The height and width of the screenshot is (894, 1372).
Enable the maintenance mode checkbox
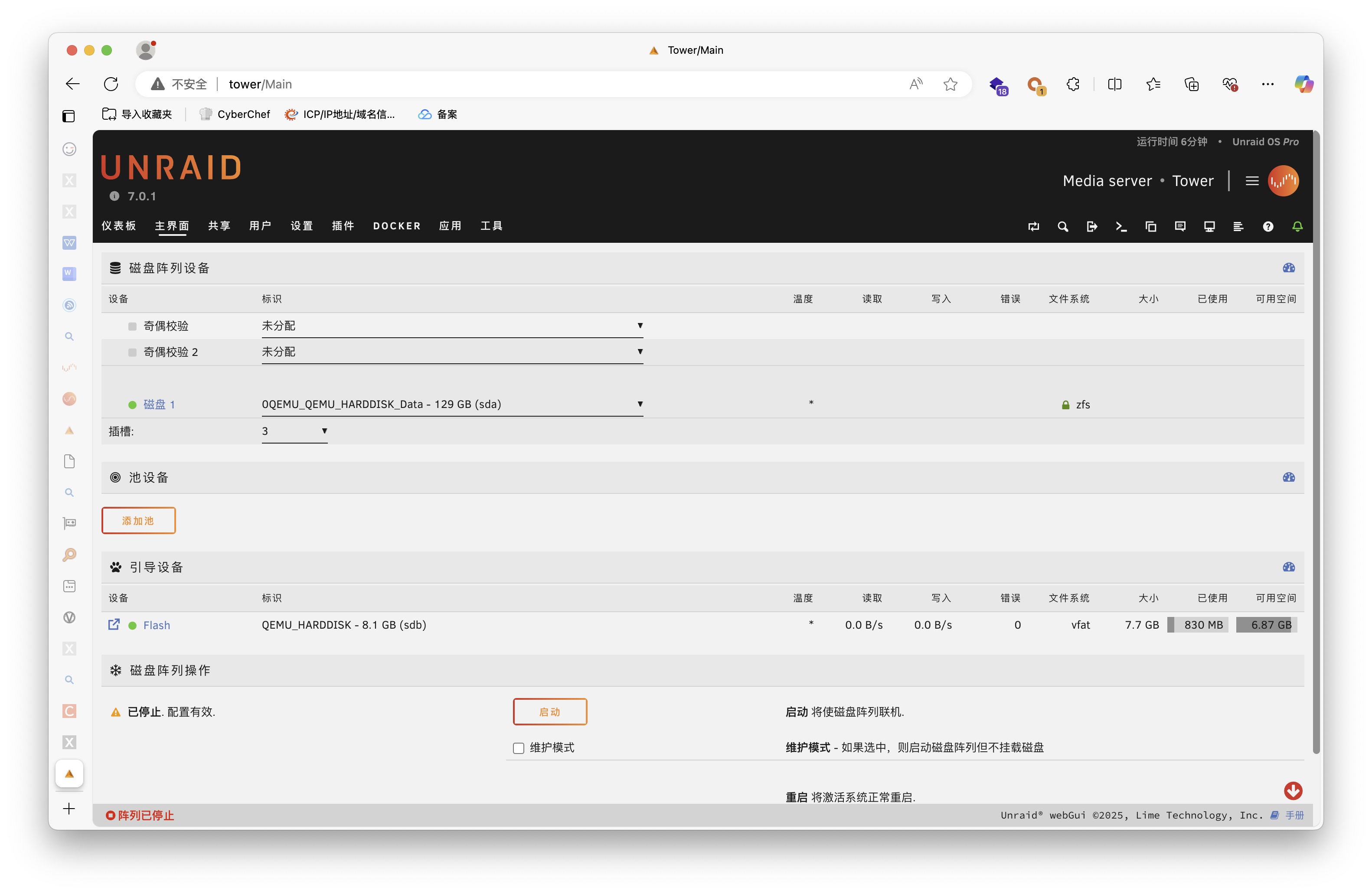tap(518, 748)
